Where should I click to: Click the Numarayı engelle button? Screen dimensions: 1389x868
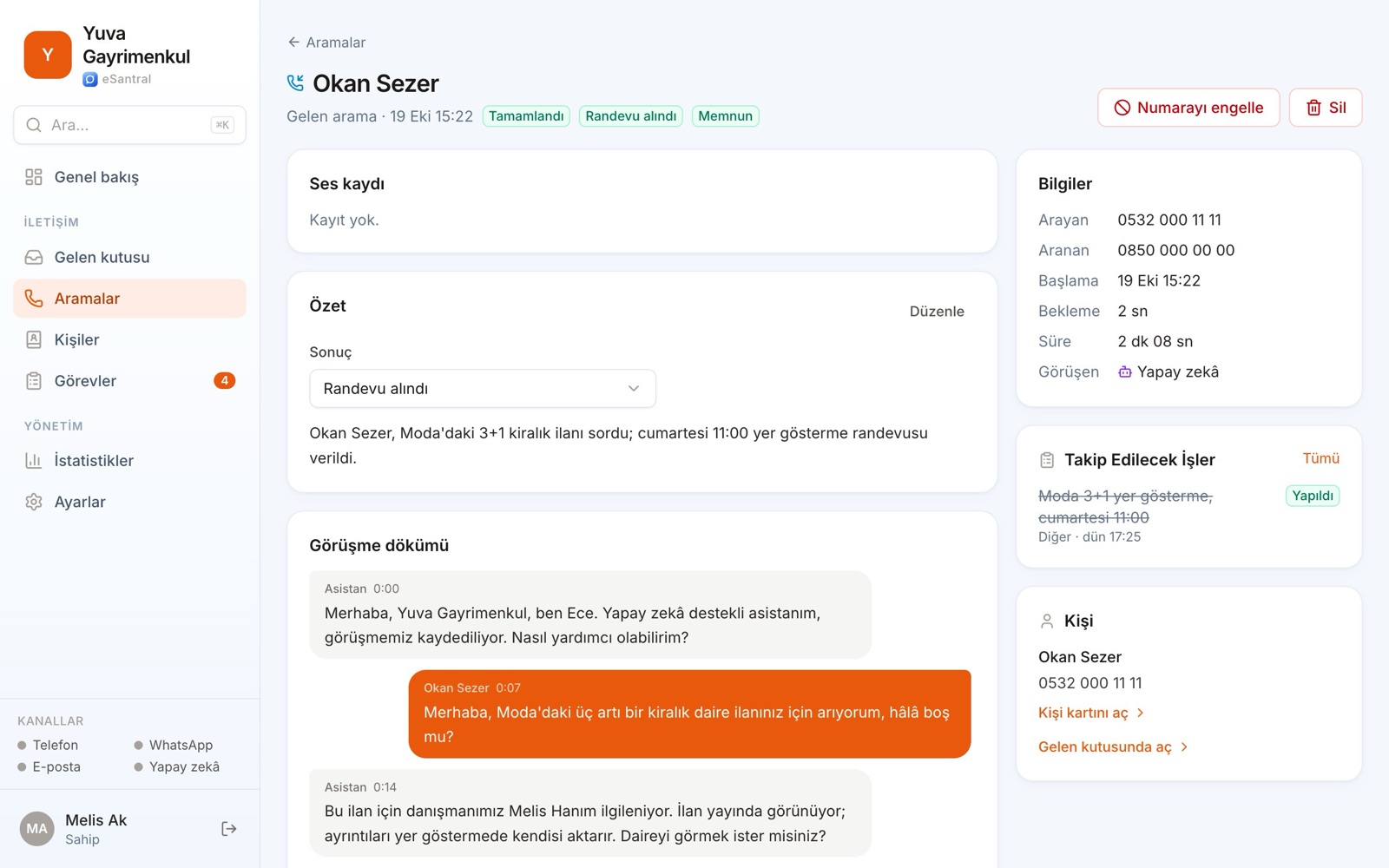(x=1188, y=108)
